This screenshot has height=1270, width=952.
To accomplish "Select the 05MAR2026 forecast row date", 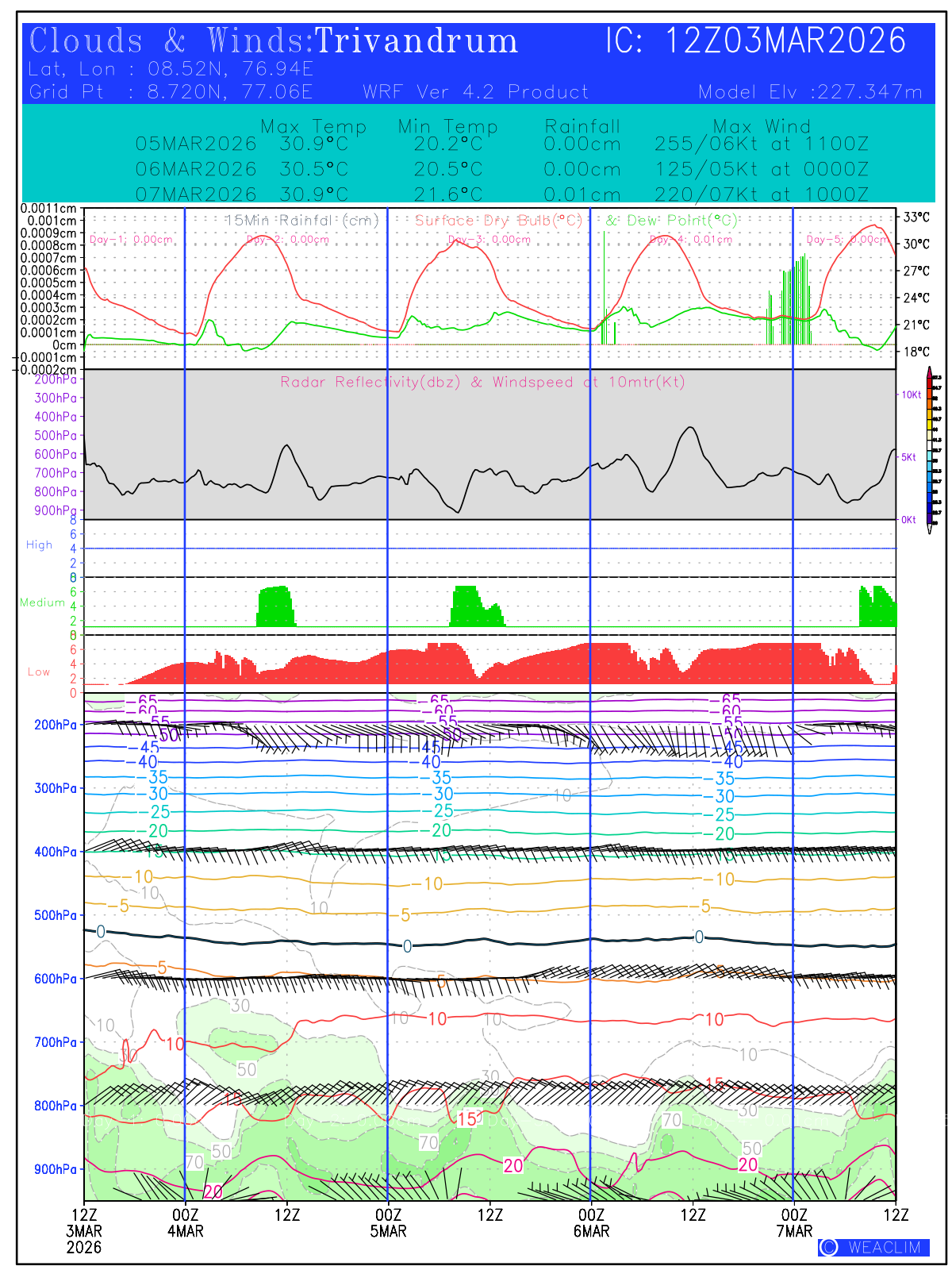I will [196, 144].
